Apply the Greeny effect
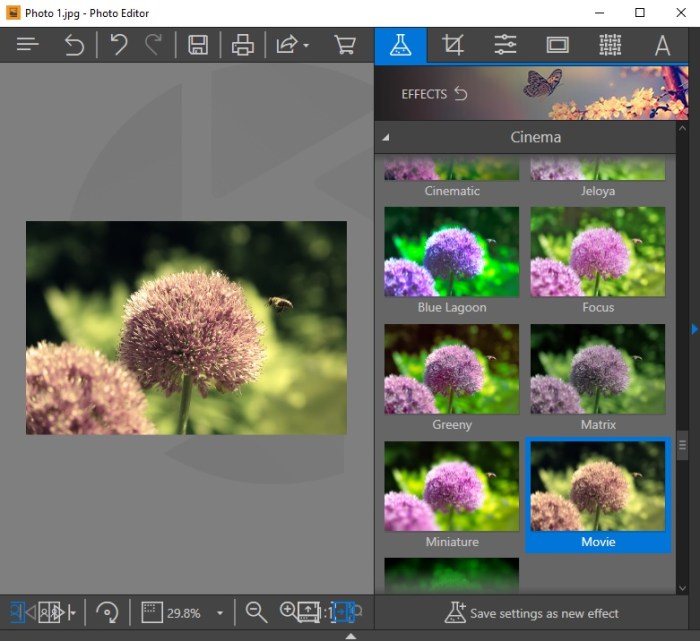 (x=451, y=369)
